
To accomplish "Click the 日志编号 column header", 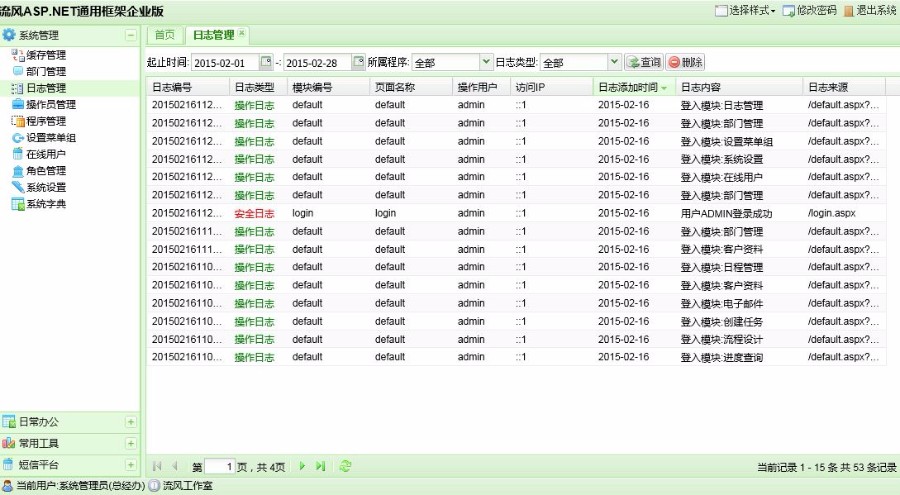I will click(x=188, y=87).
